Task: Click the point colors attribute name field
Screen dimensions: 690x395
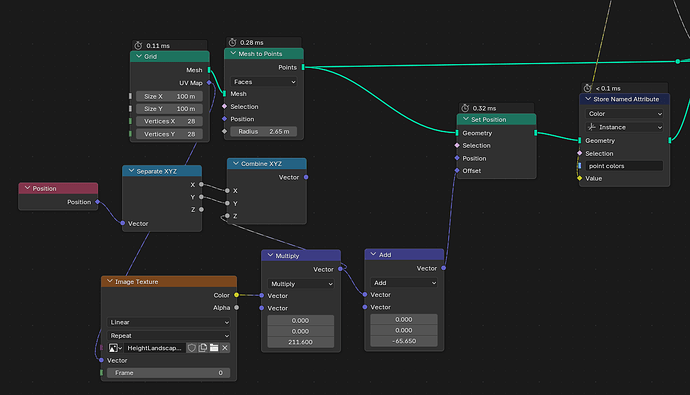Action: coord(624,166)
